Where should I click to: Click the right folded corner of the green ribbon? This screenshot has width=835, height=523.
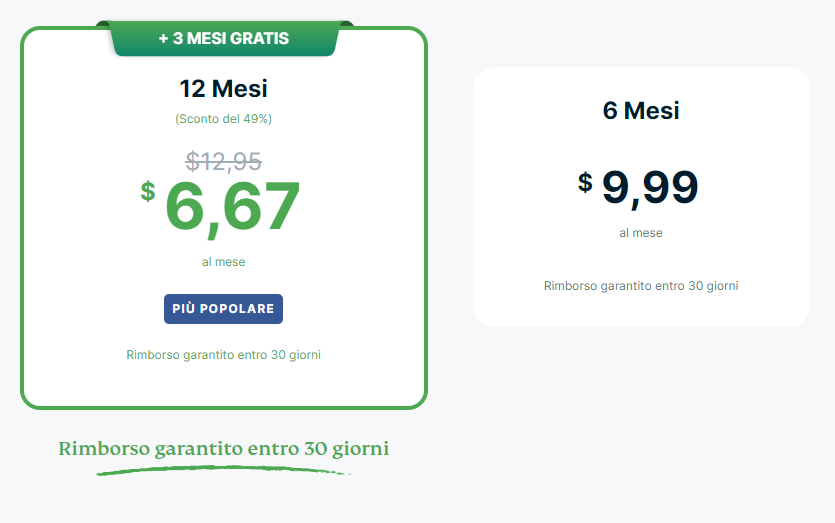point(346,24)
